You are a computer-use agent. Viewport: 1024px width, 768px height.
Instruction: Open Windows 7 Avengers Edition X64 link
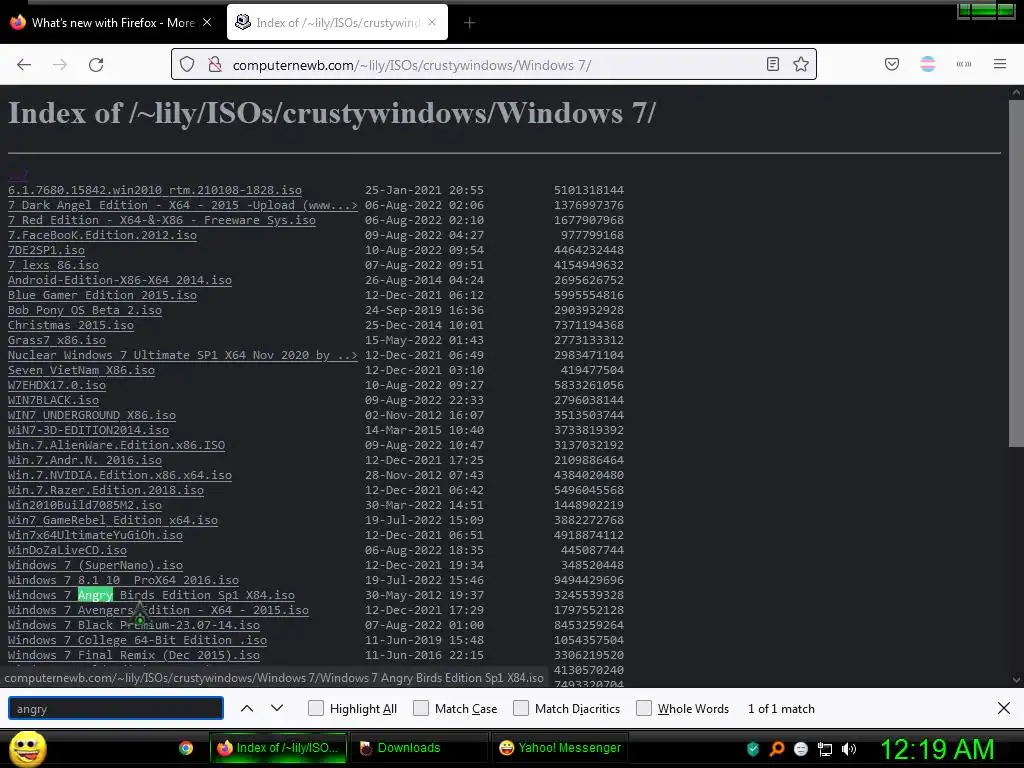coord(159,611)
